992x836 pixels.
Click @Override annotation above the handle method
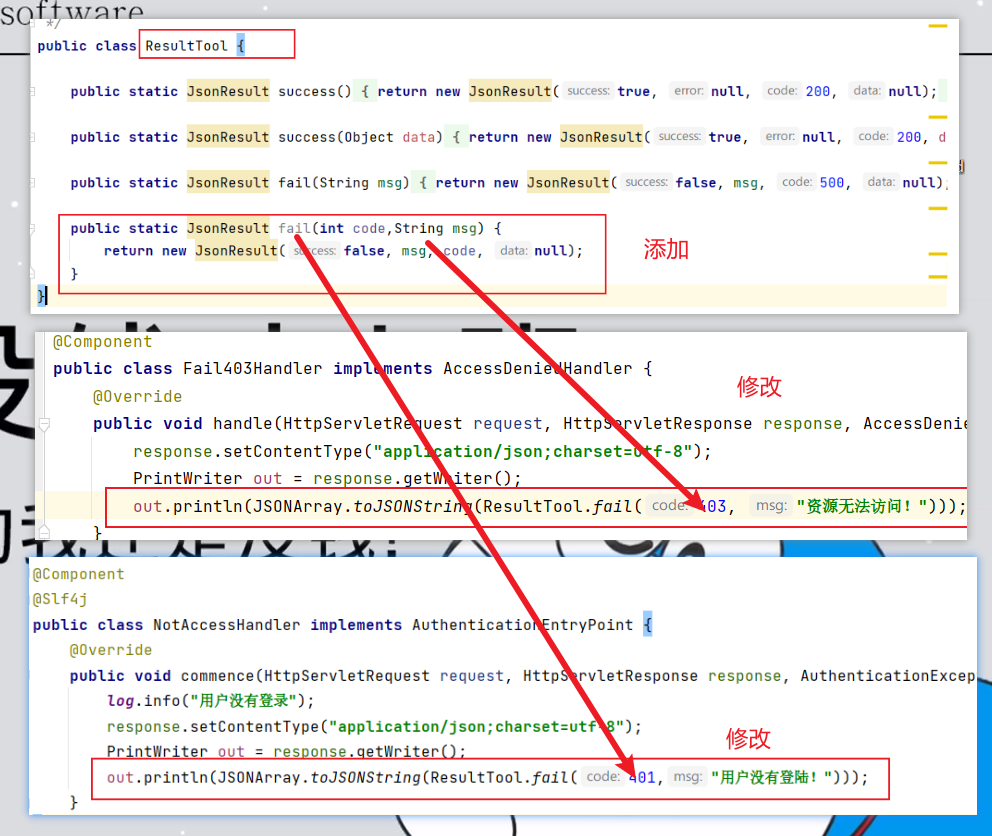tap(137, 397)
